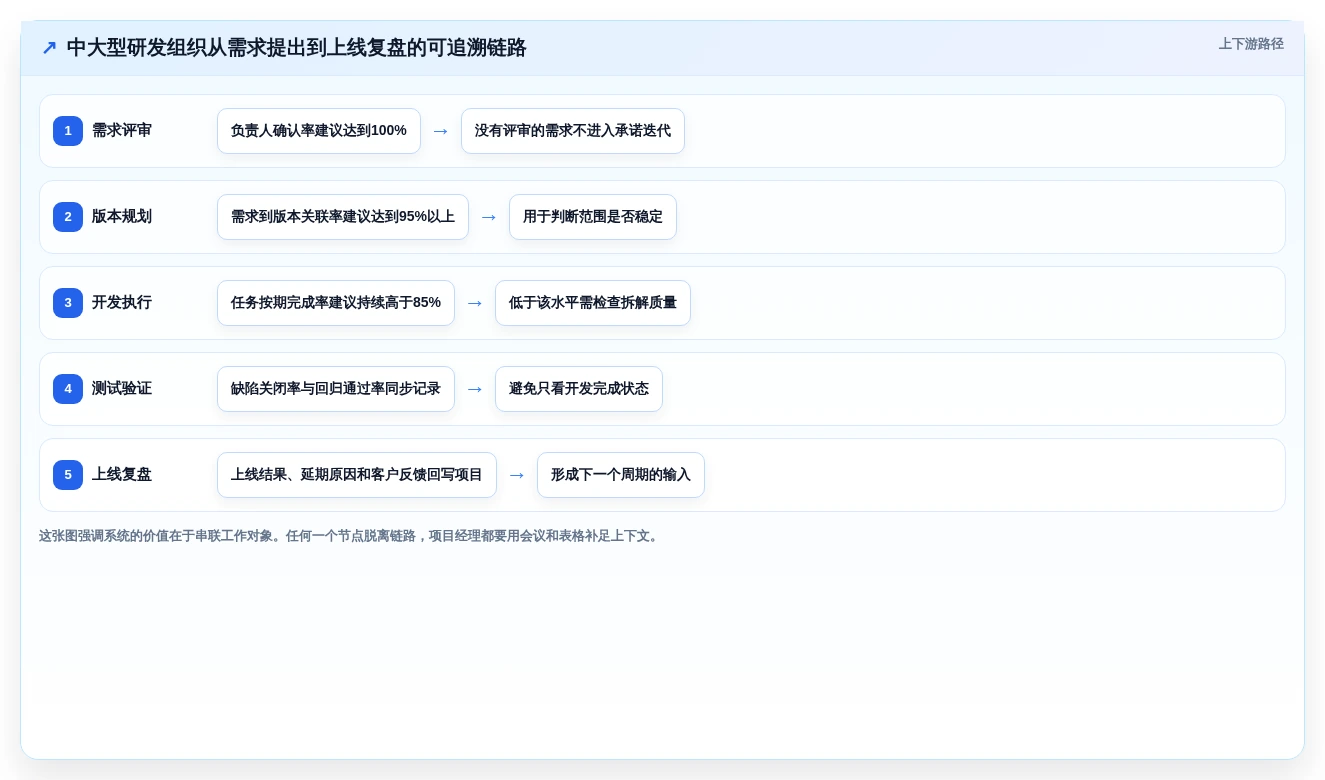
Task: Click the step 4 number badge
Action: click(68, 389)
